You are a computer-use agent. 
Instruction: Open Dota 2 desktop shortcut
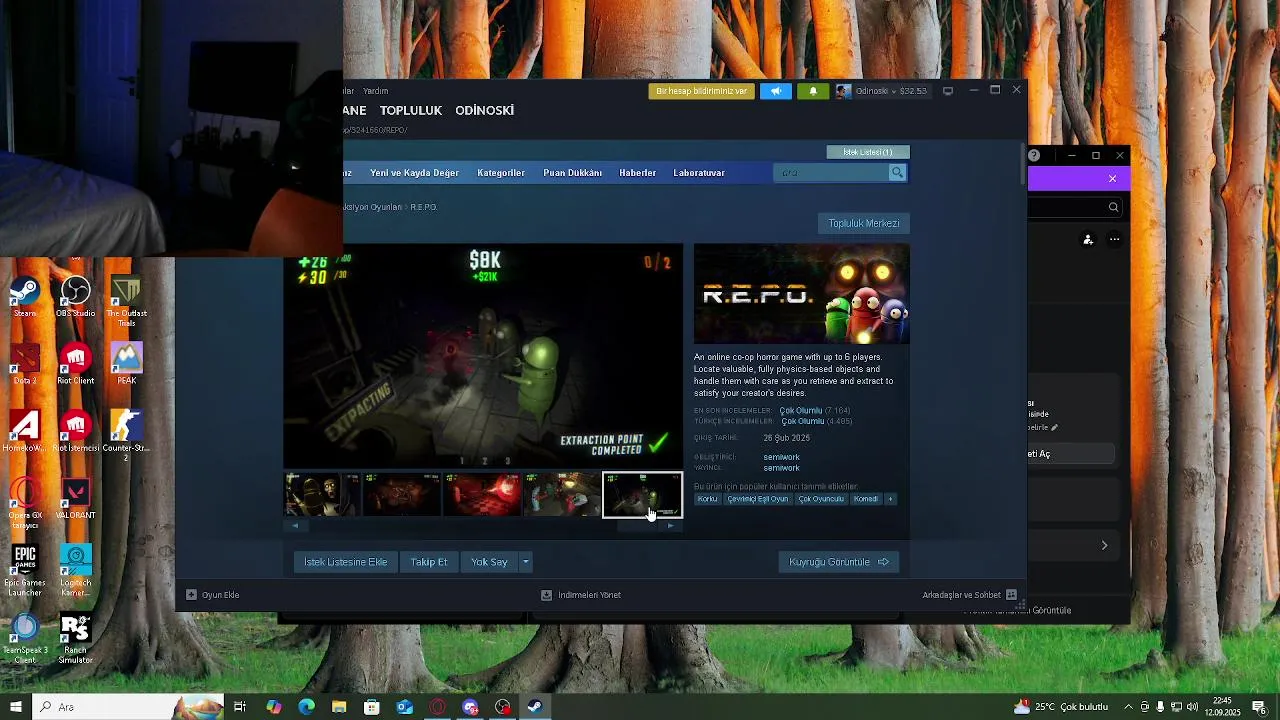click(x=25, y=364)
